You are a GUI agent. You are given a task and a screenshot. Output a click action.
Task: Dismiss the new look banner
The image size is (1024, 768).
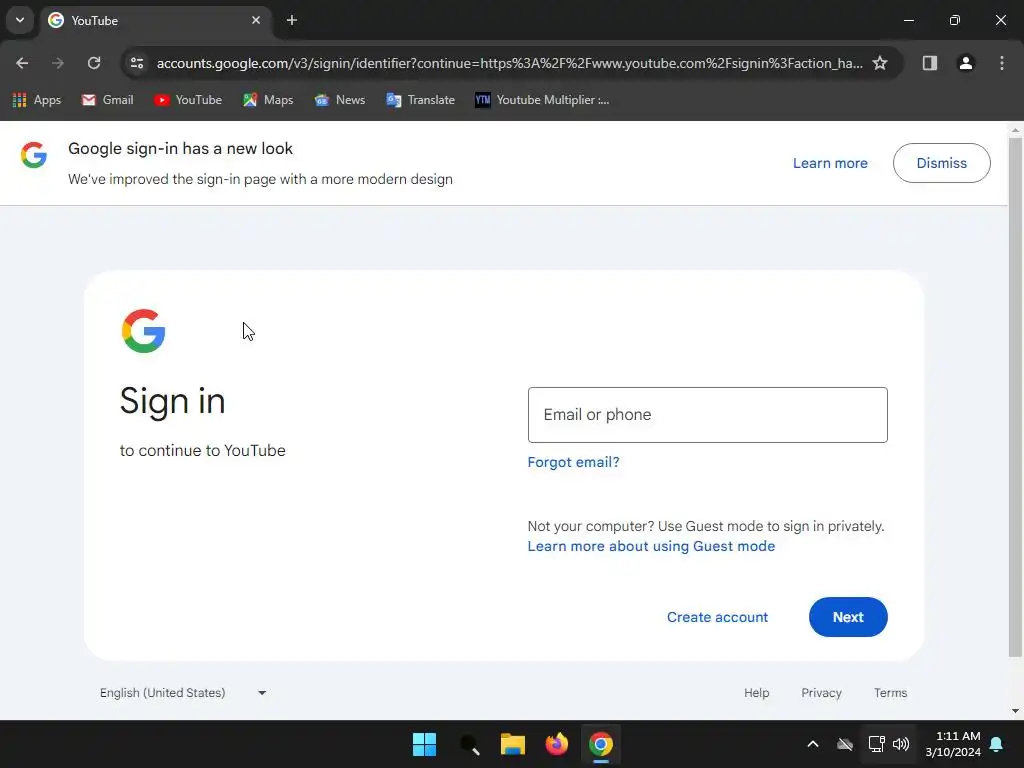coord(941,163)
